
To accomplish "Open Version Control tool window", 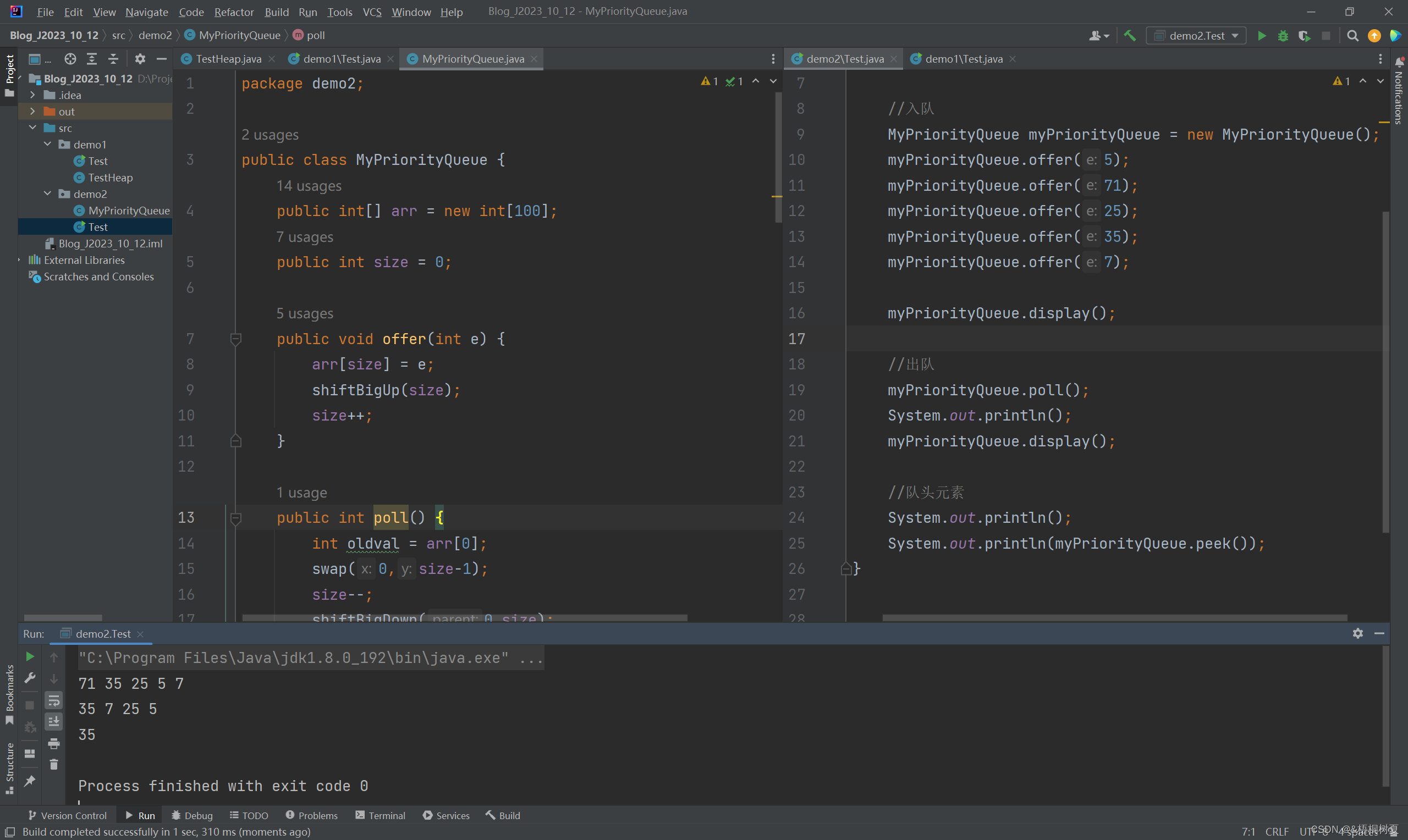I will coord(67,815).
